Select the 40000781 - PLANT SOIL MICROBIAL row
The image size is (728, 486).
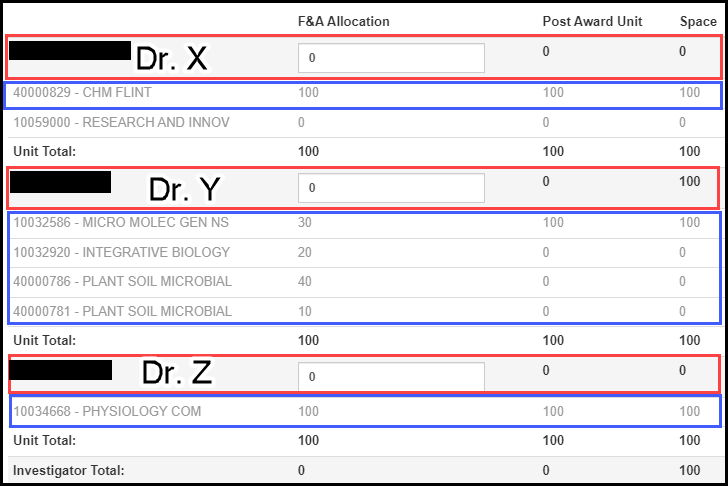pos(122,311)
